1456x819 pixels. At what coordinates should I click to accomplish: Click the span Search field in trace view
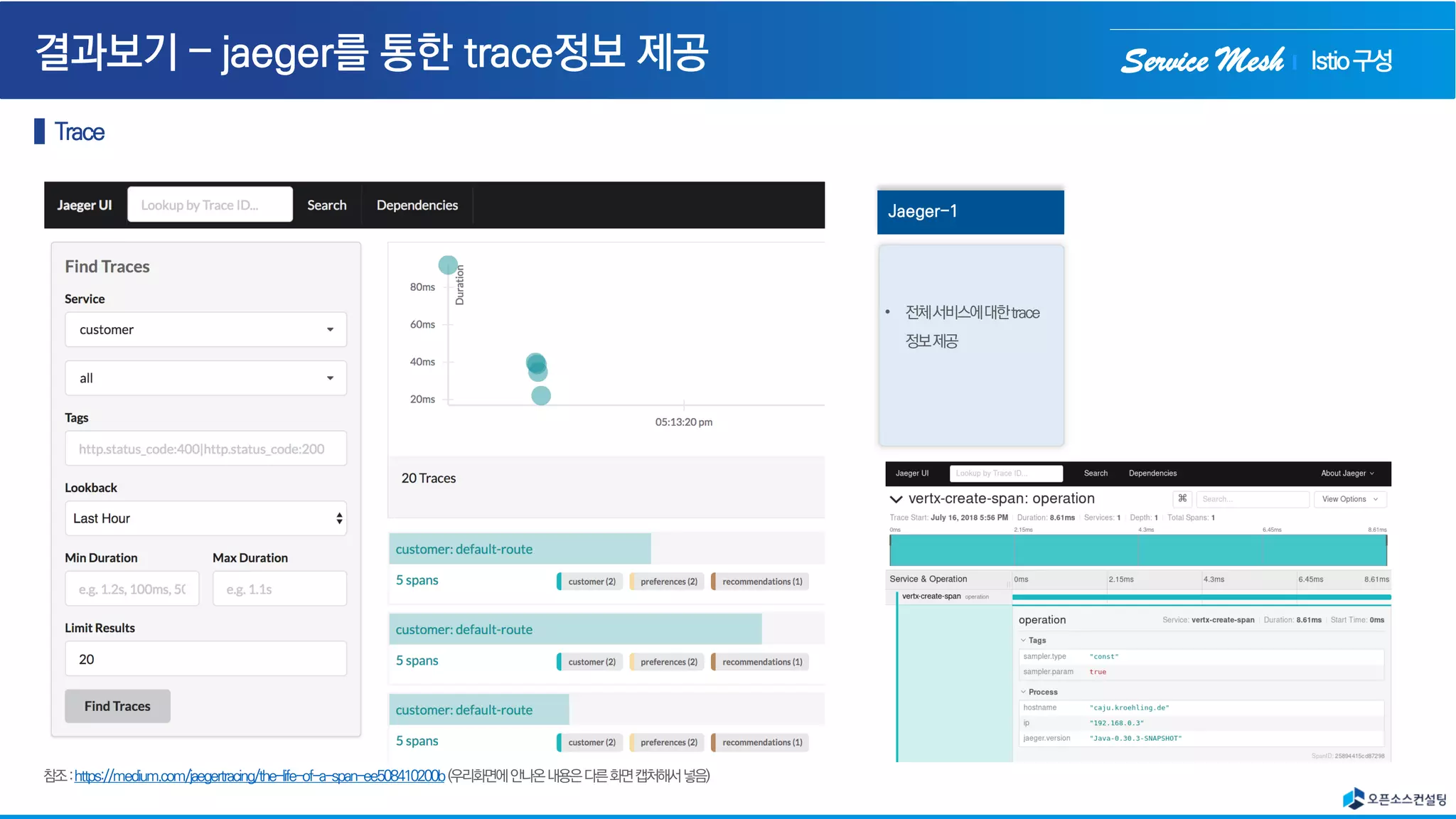(x=1253, y=499)
